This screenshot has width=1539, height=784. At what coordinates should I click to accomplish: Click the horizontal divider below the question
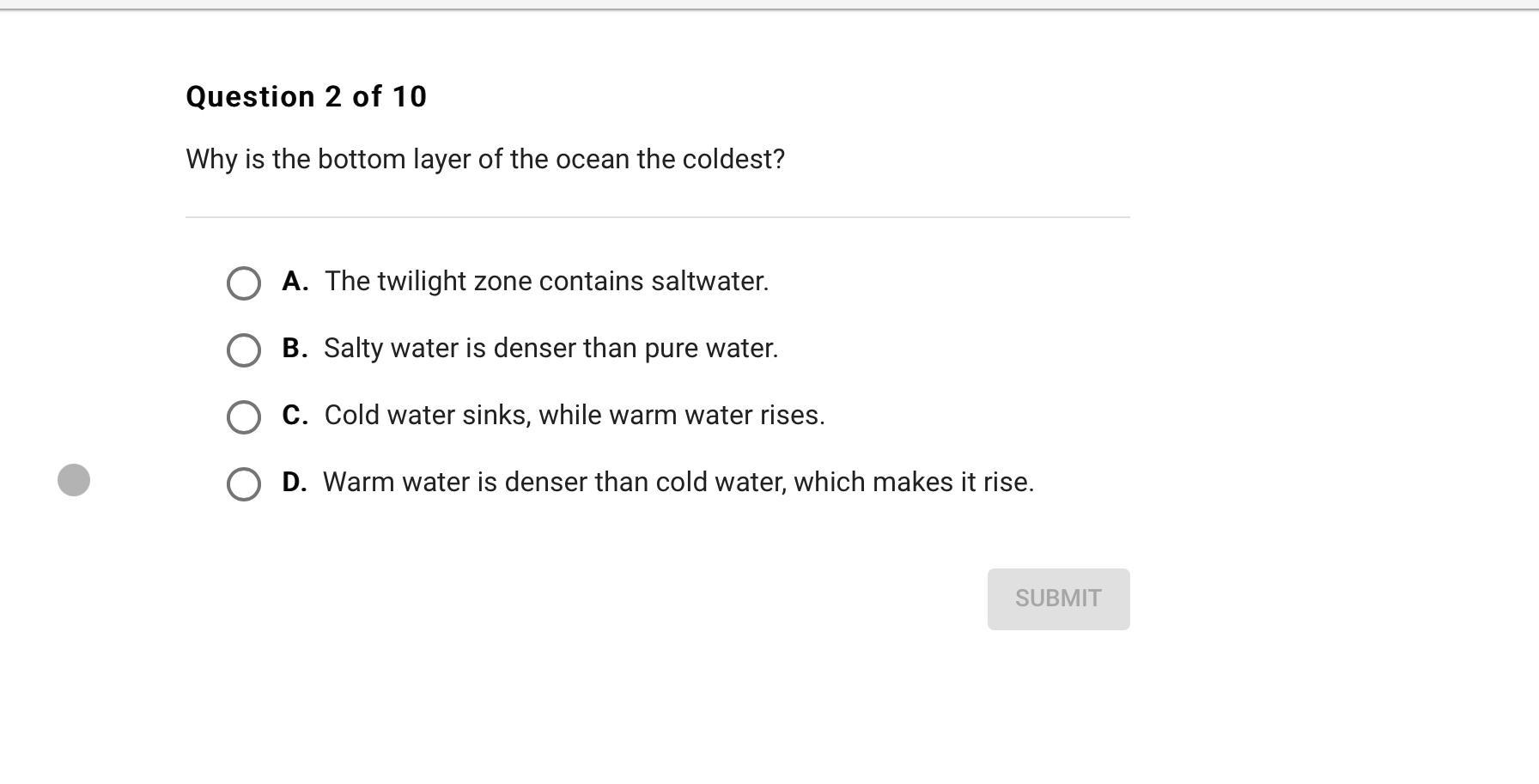657,217
